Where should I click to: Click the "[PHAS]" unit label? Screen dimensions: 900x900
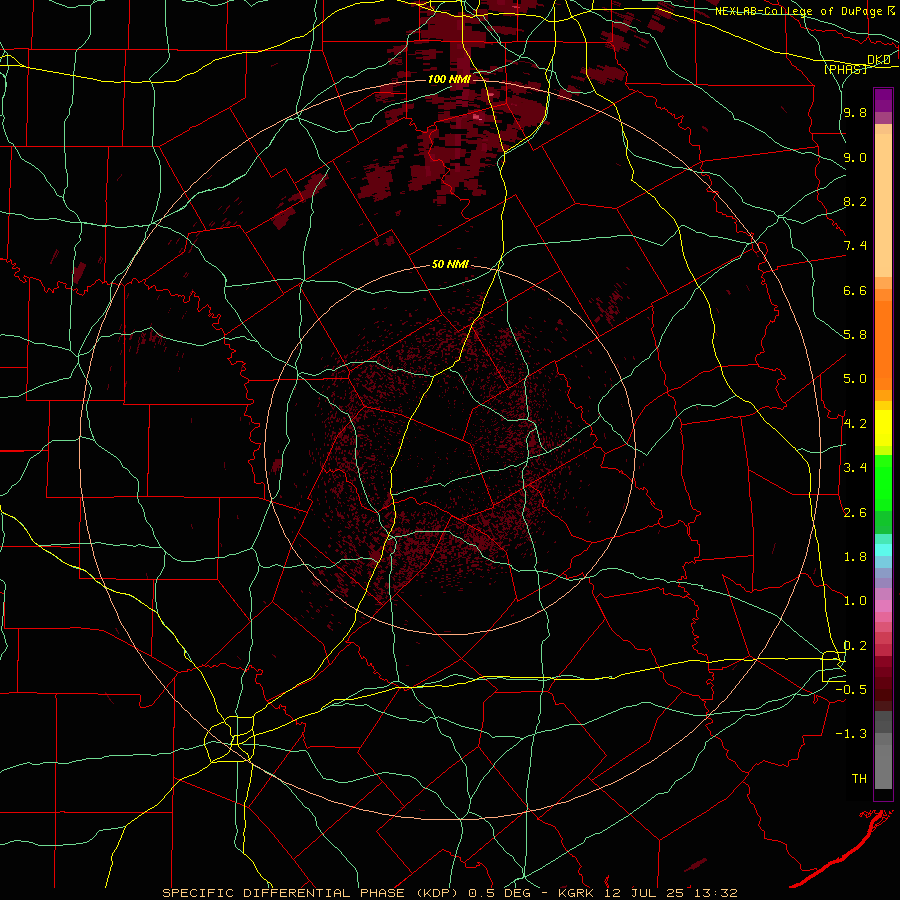[x=845, y=70]
